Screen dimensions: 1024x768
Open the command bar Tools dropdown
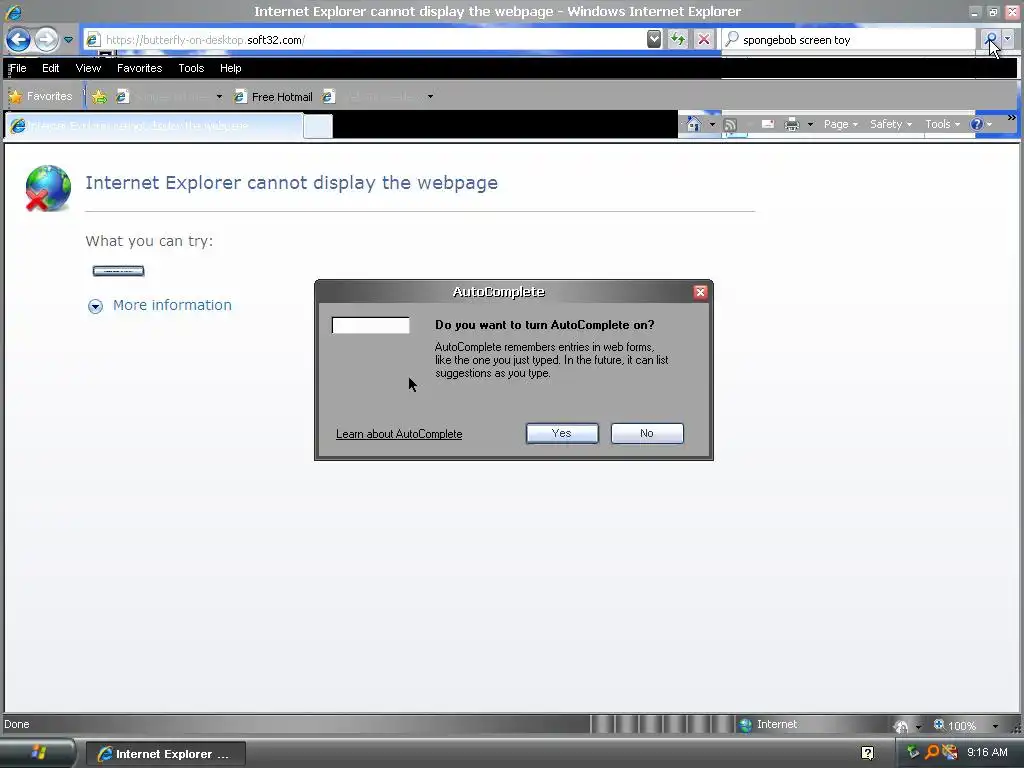[942, 124]
